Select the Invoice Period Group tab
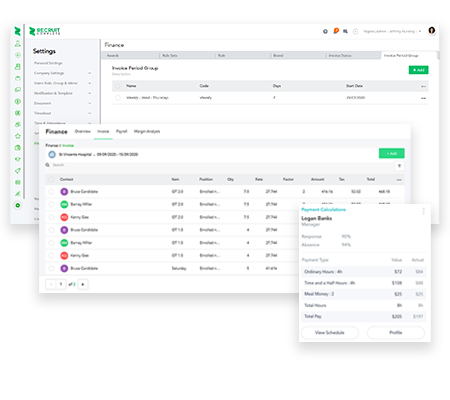Screen dimensions: 450x400 pos(408,55)
